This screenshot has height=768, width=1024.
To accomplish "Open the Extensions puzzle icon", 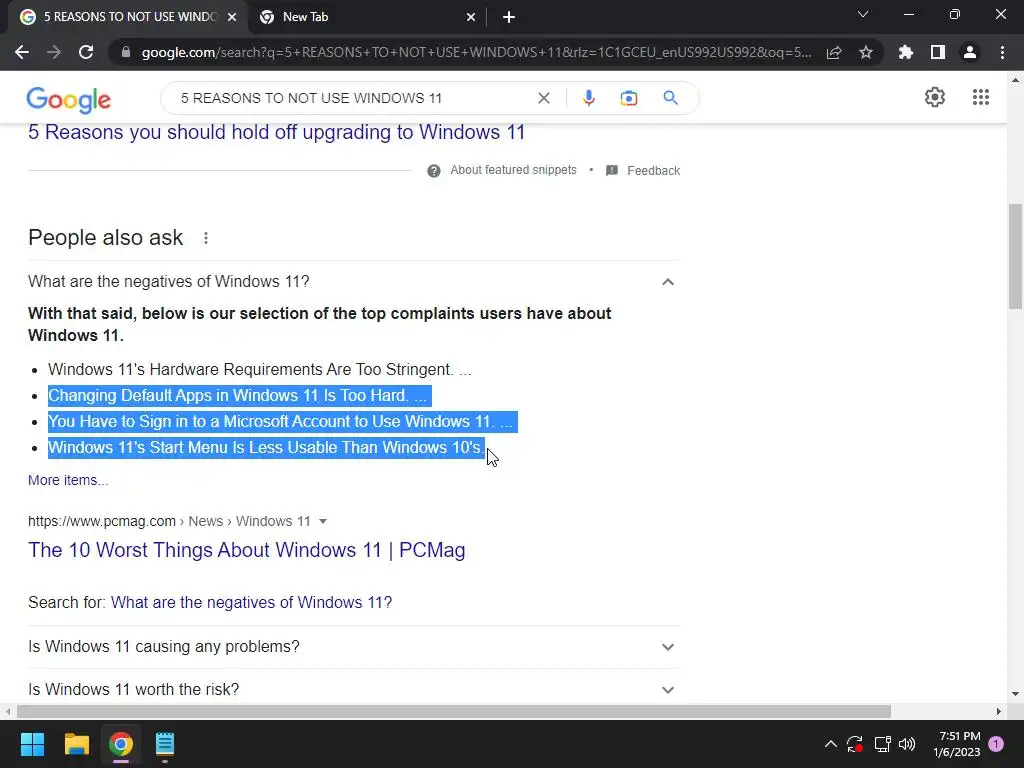I will (x=906, y=52).
